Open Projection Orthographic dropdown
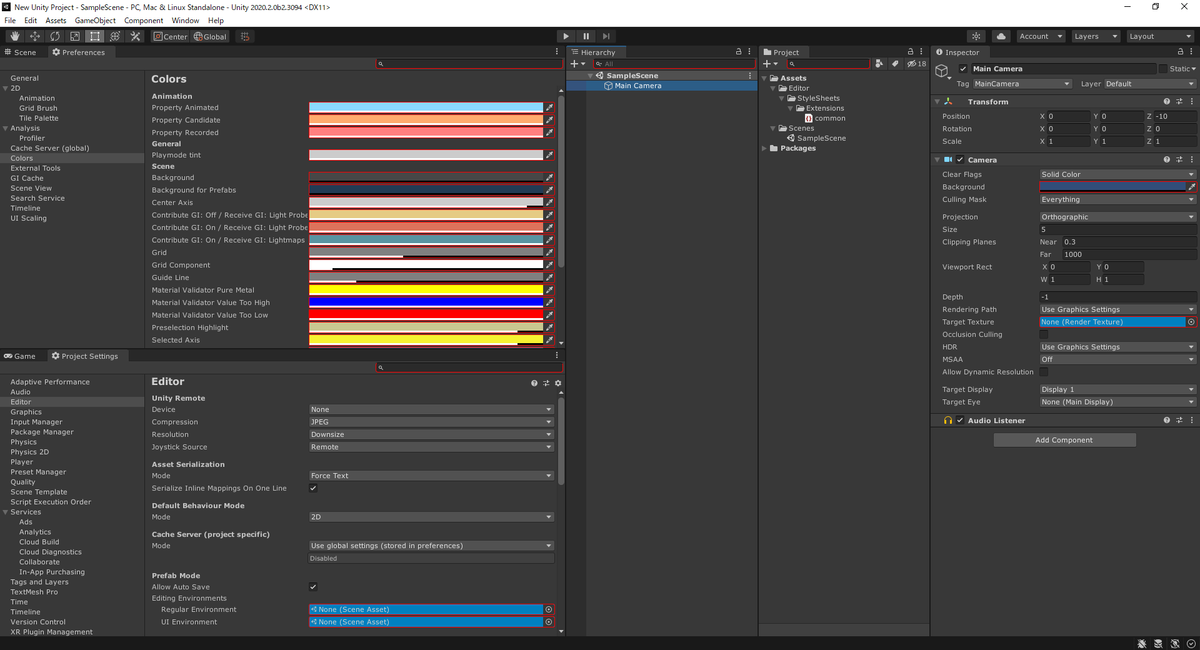Viewport: 1200px width, 650px height. pos(1117,217)
